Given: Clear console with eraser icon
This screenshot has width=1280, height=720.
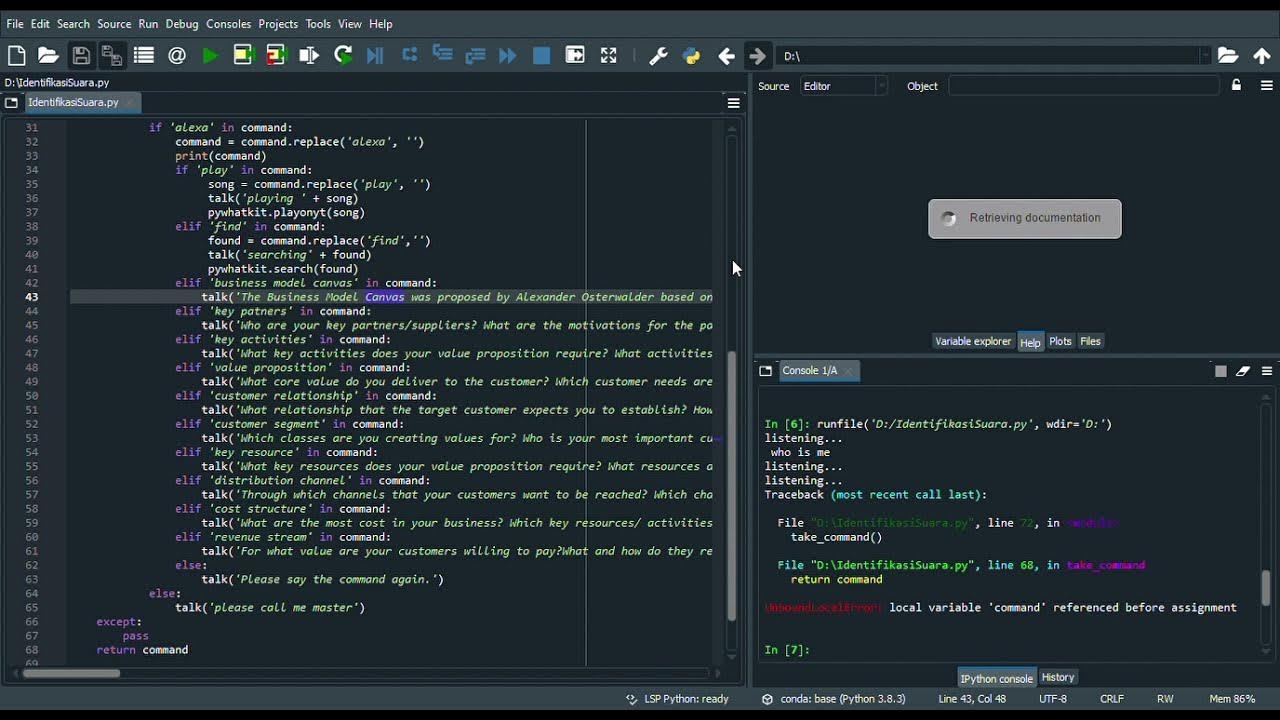Looking at the screenshot, I should (x=1243, y=371).
